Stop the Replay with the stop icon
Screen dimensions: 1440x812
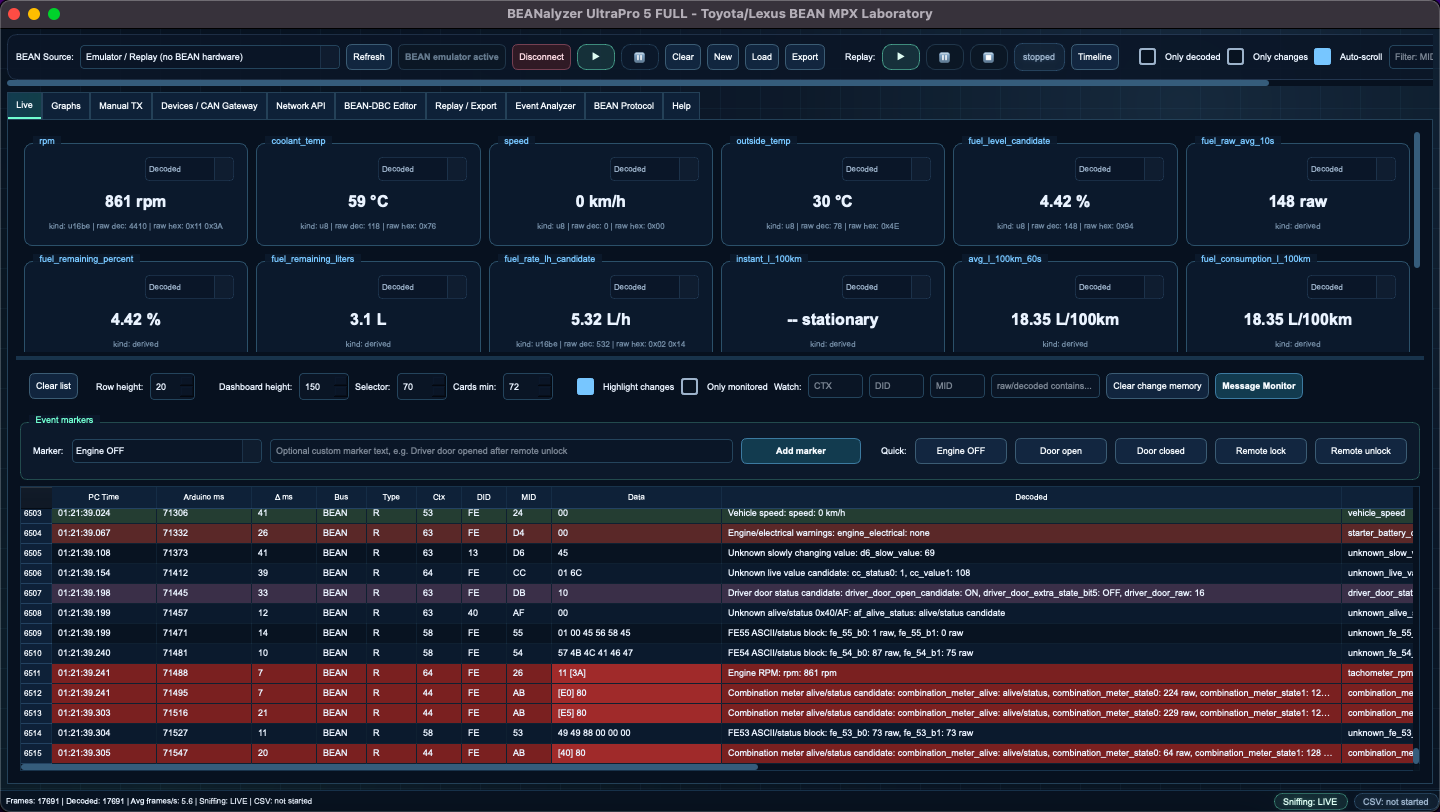click(988, 57)
